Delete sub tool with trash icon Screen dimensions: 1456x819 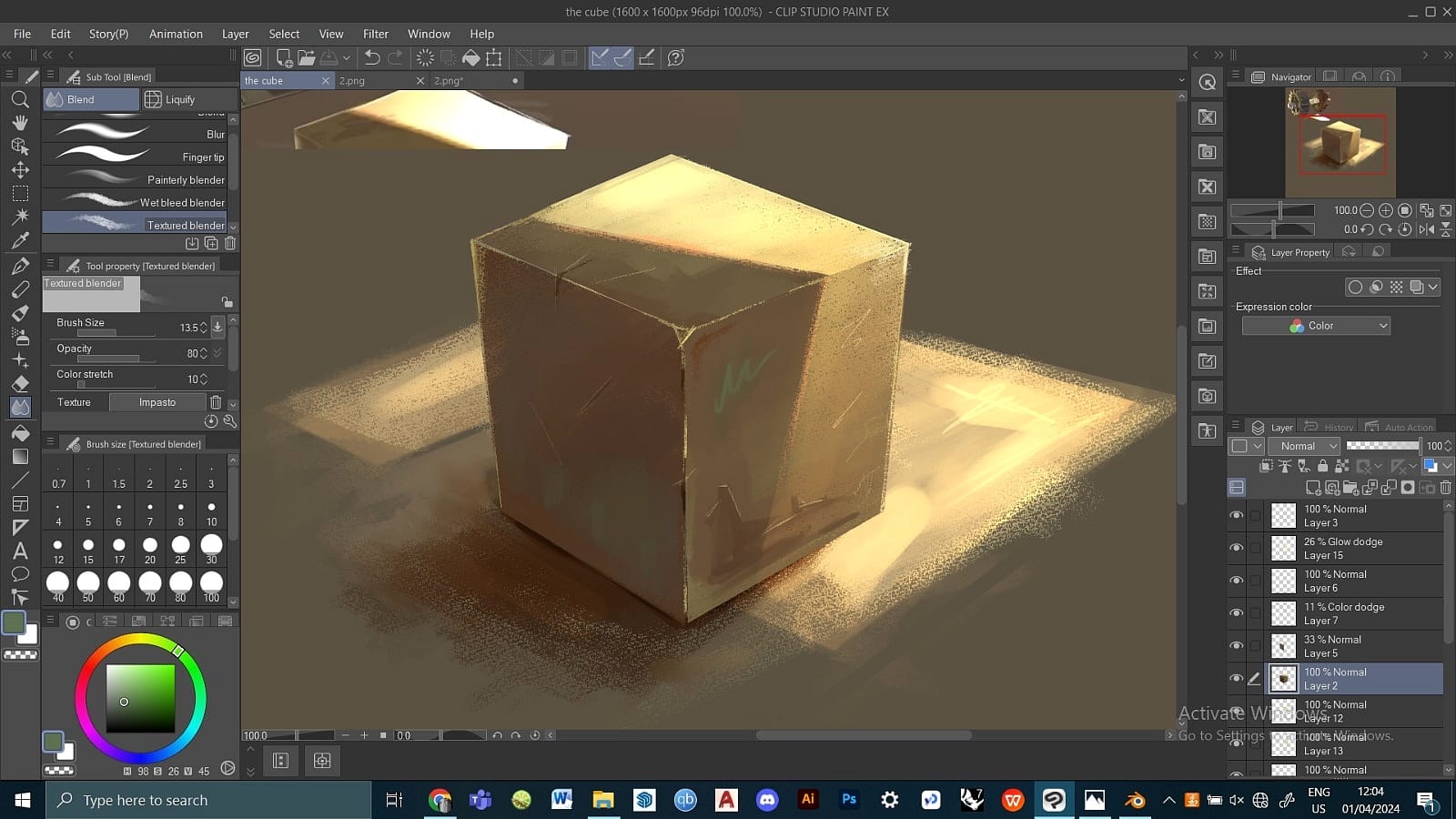(230, 243)
